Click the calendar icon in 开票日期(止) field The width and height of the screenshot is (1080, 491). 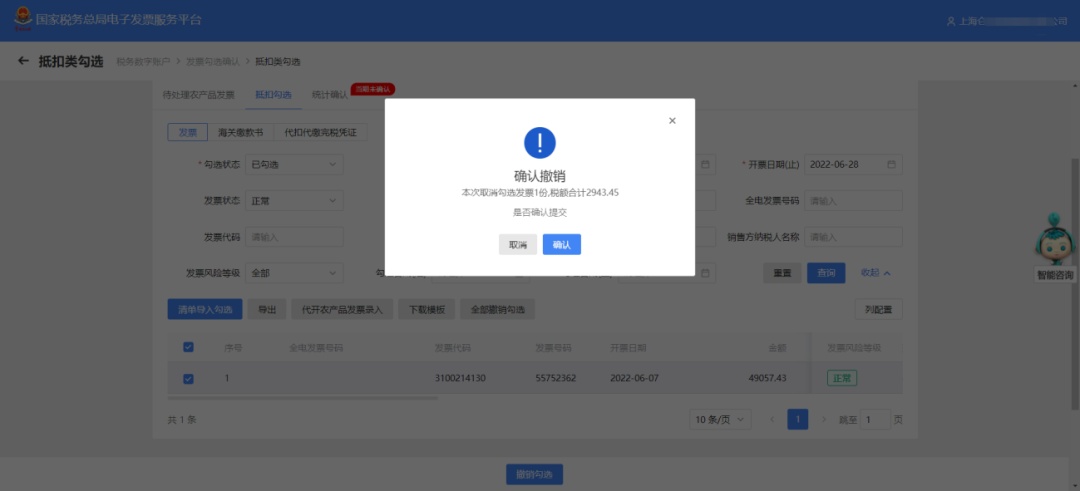pyautogui.click(x=891, y=165)
